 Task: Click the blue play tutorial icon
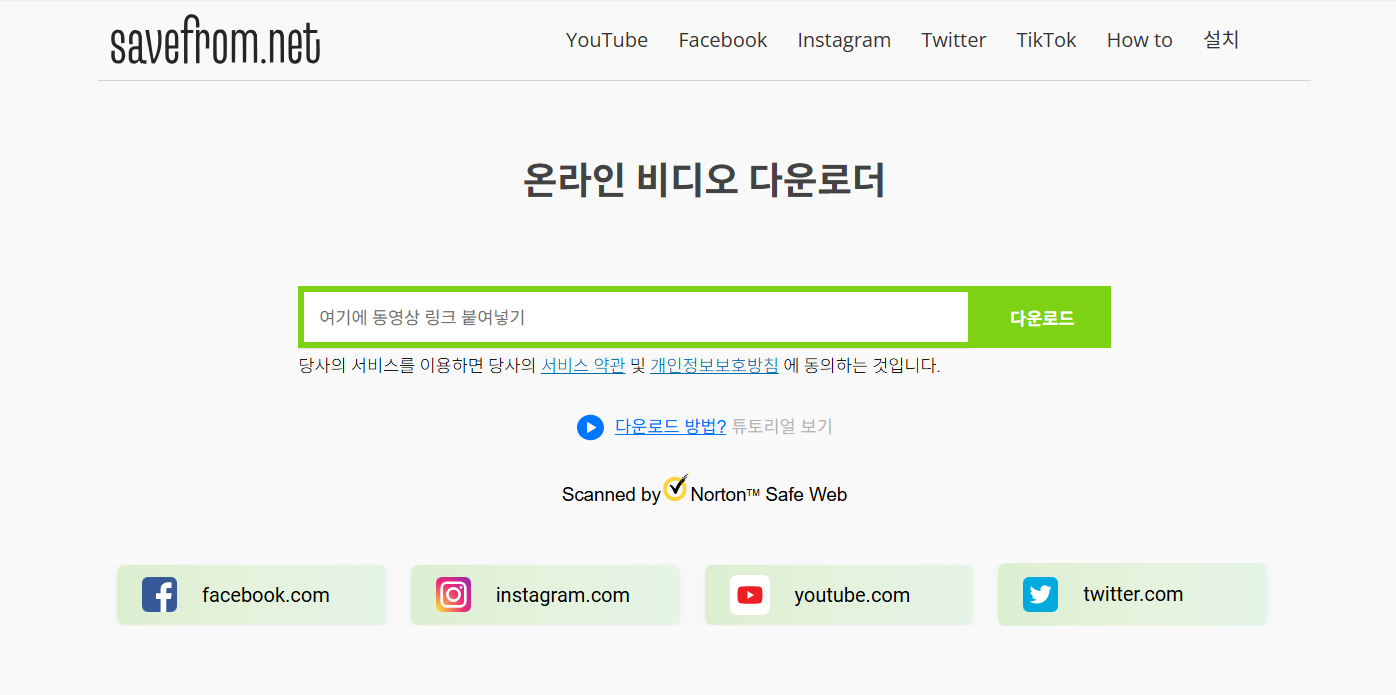pyautogui.click(x=590, y=427)
